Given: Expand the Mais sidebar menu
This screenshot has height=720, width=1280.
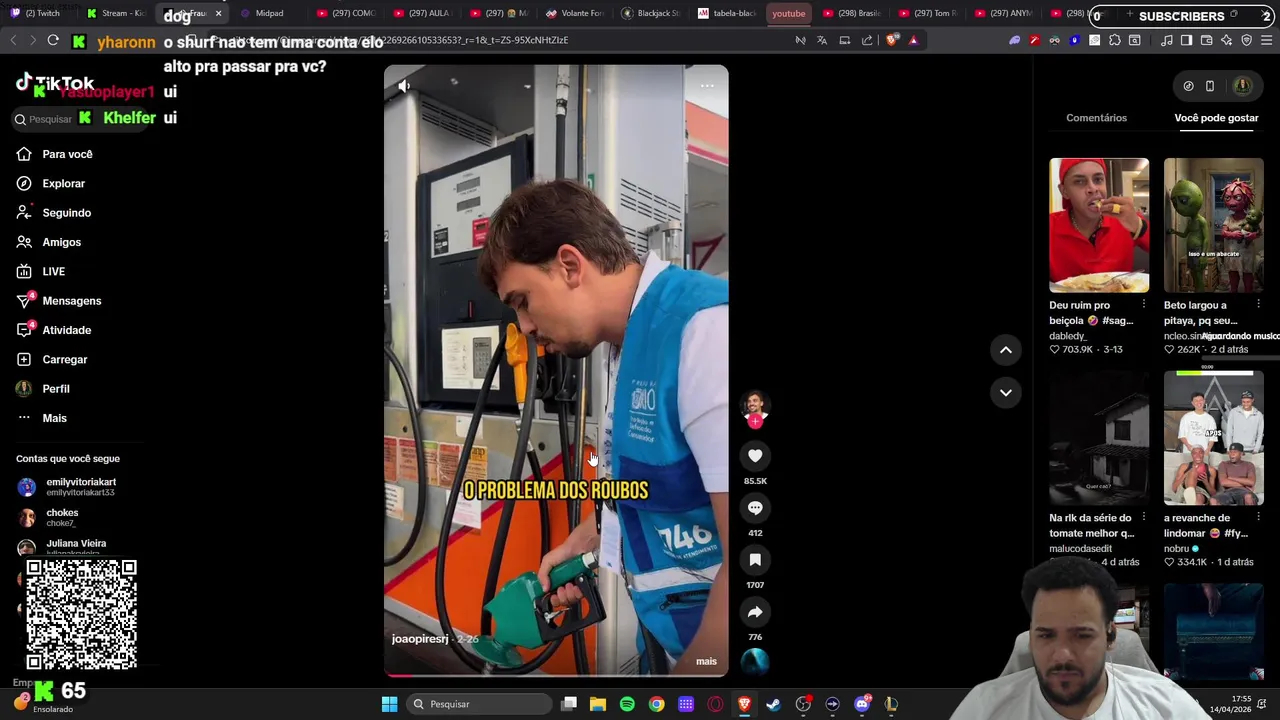Looking at the screenshot, I should (x=54, y=418).
